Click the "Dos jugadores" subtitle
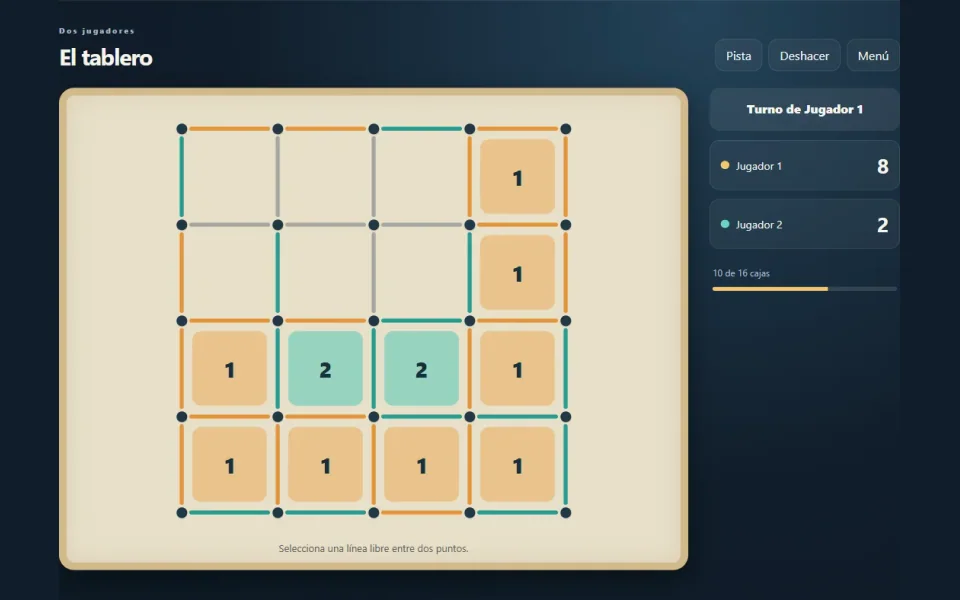This screenshot has height=600, width=960. click(x=97, y=31)
